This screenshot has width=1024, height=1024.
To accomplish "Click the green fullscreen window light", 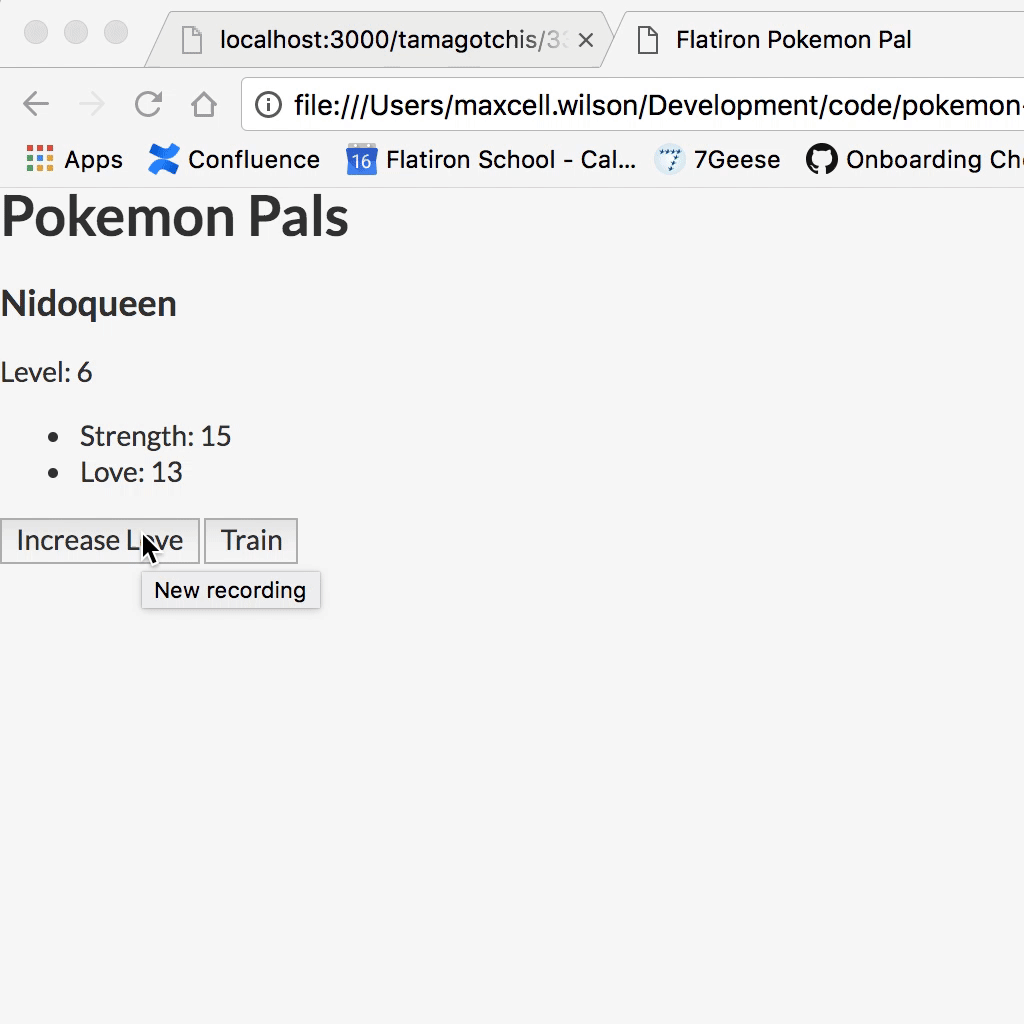I will (x=116, y=32).
